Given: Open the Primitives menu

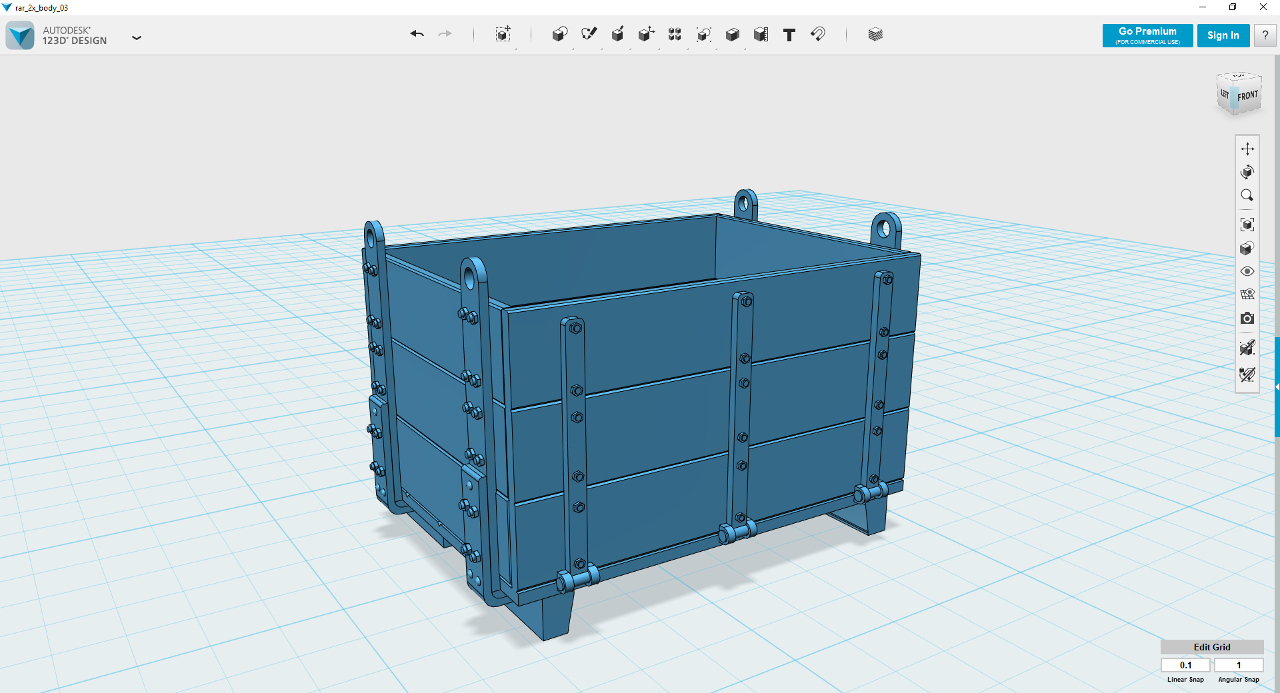Looking at the screenshot, I should click(x=560, y=34).
